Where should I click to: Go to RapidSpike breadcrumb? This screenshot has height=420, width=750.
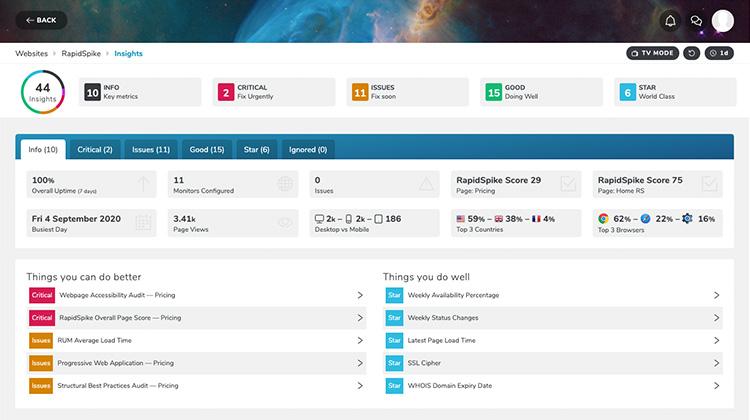pyautogui.click(x=81, y=54)
